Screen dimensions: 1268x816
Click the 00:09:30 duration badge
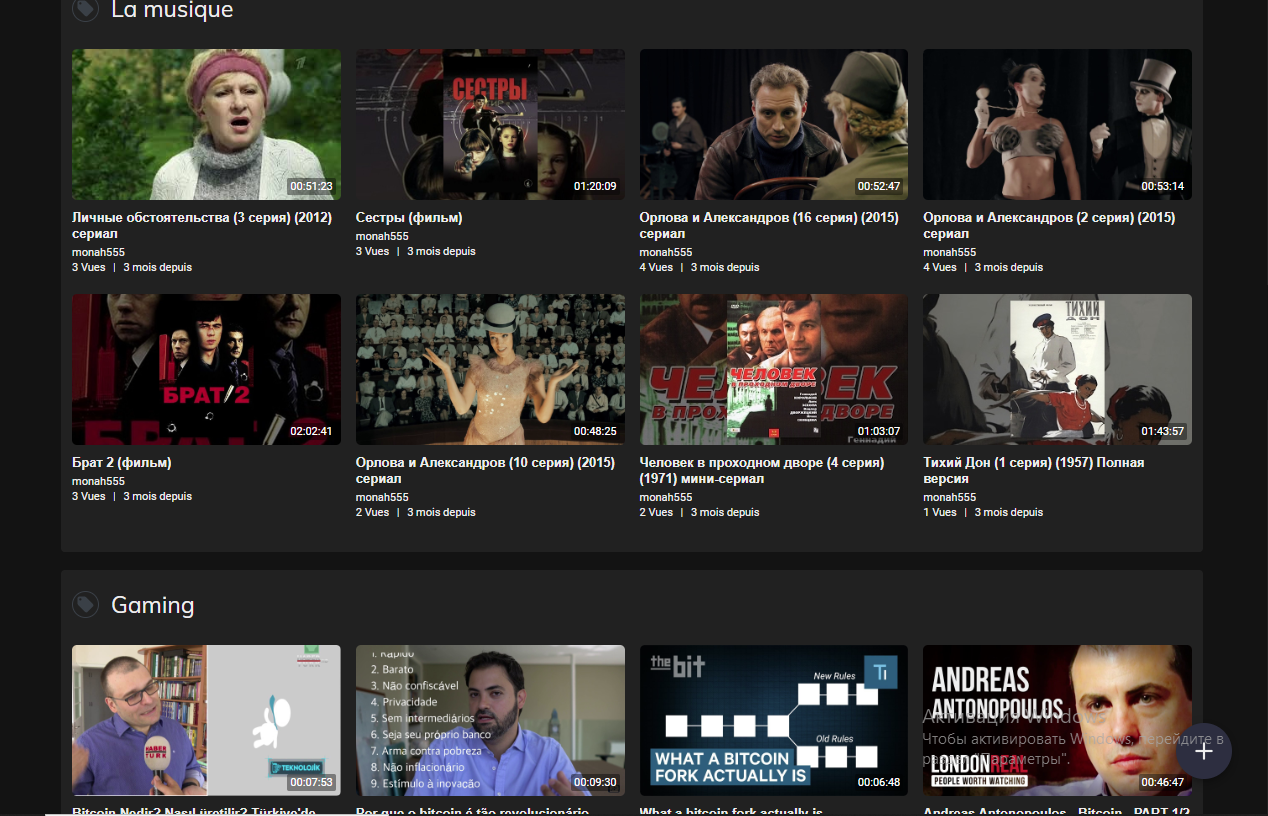pyautogui.click(x=595, y=782)
